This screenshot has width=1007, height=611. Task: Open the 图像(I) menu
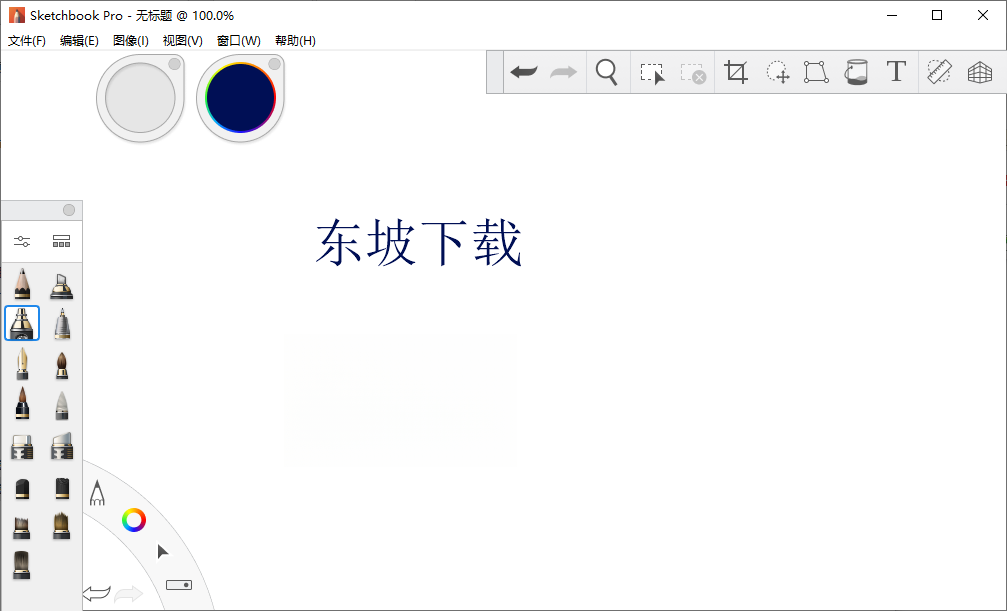pos(130,40)
